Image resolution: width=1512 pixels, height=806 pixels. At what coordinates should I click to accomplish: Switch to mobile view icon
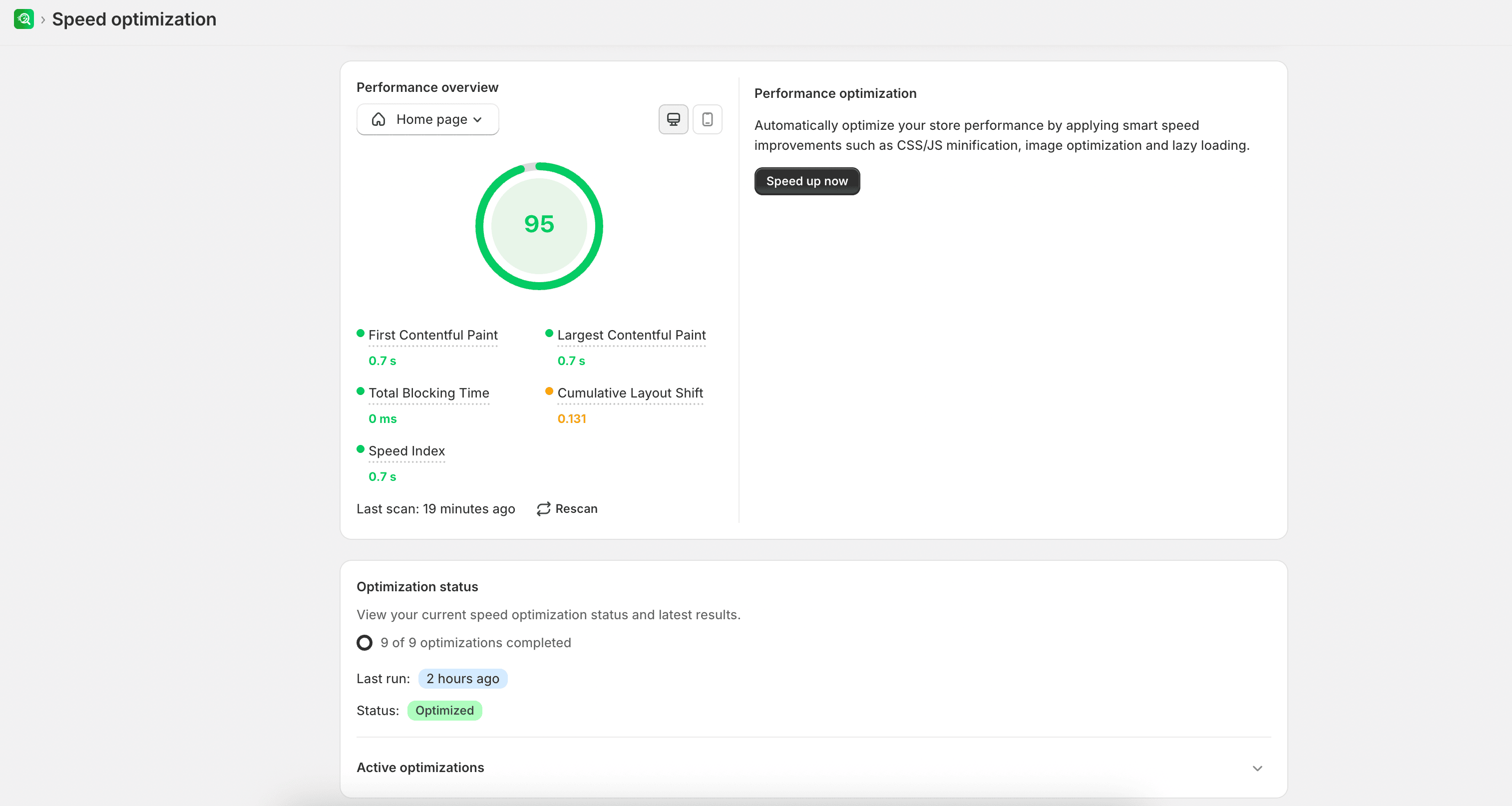(707, 119)
